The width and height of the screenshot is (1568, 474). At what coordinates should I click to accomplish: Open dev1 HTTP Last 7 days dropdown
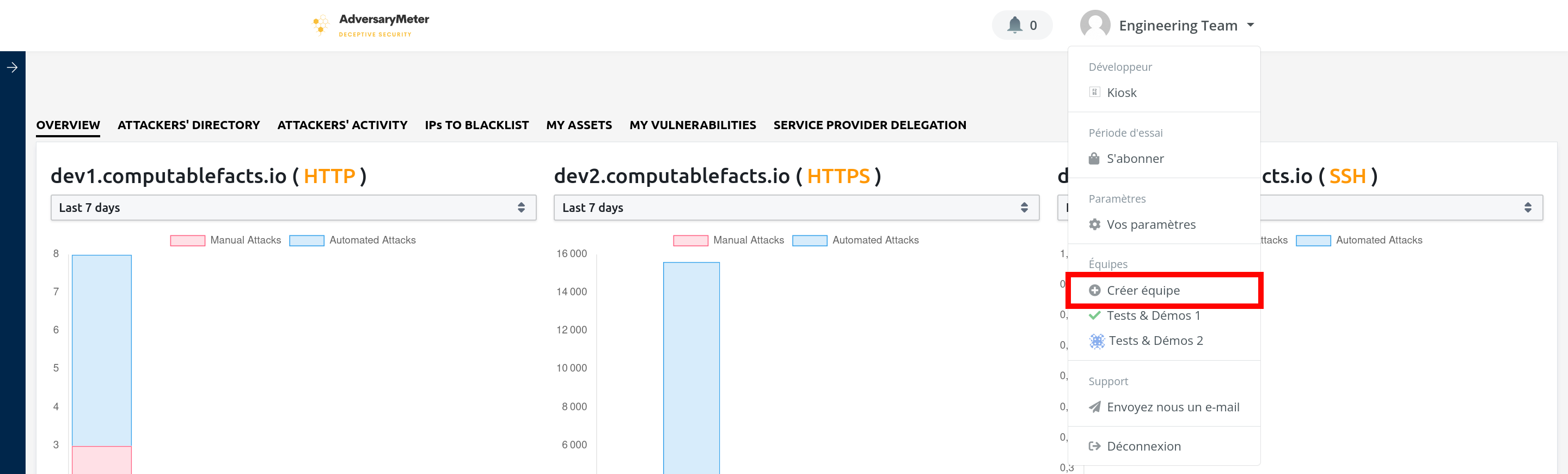[x=293, y=208]
